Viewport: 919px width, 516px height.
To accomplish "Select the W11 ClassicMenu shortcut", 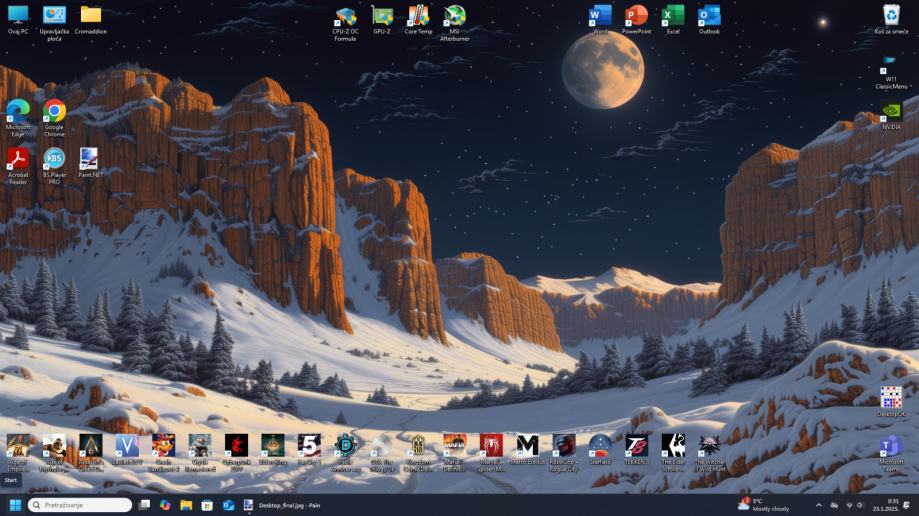I will 891,73.
